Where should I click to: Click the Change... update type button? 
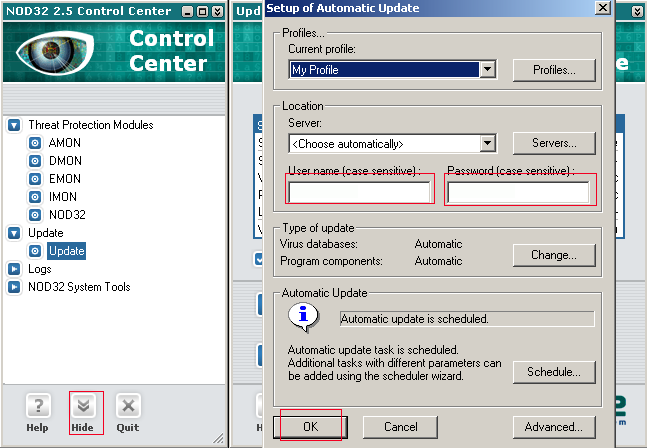[554, 255]
